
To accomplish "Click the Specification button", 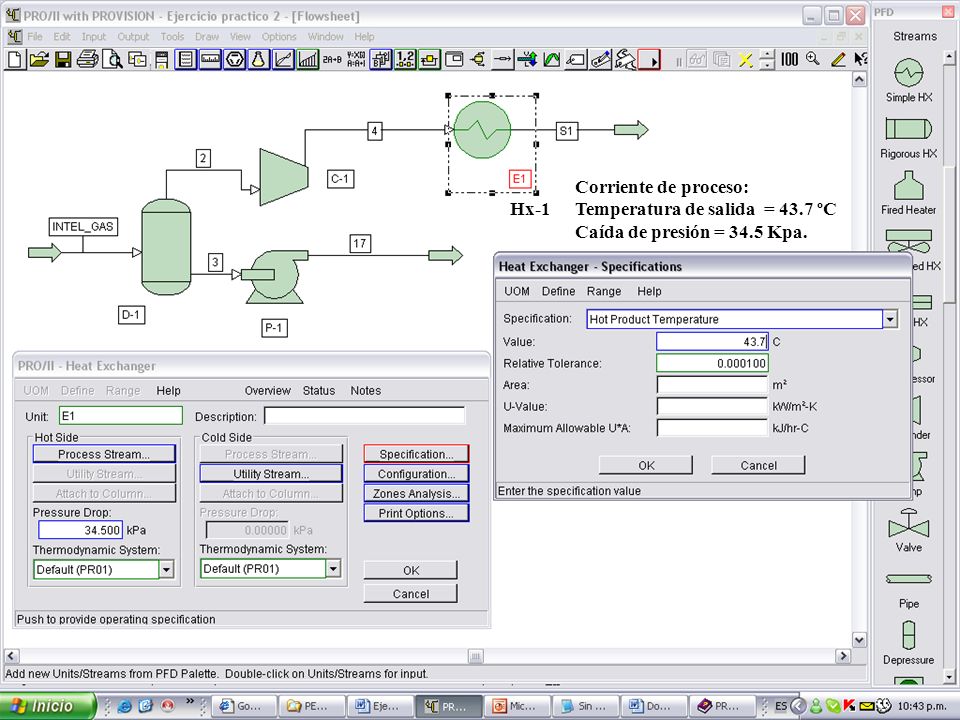I will 416,454.
